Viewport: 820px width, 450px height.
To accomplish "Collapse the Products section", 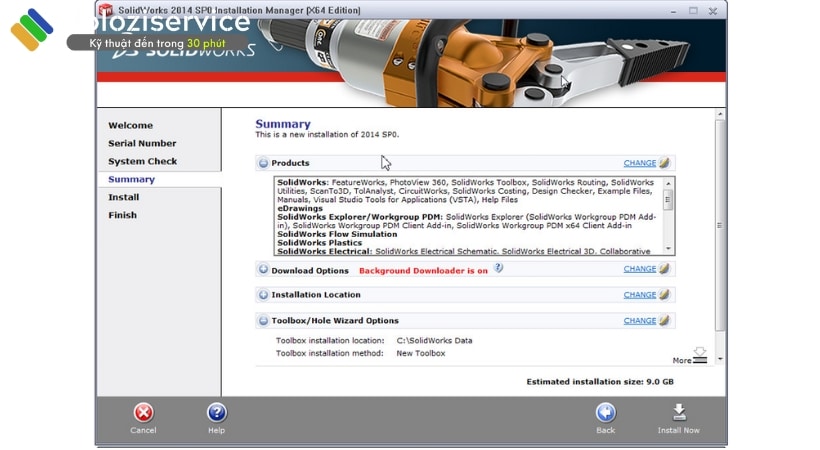I will (x=263, y=163).
